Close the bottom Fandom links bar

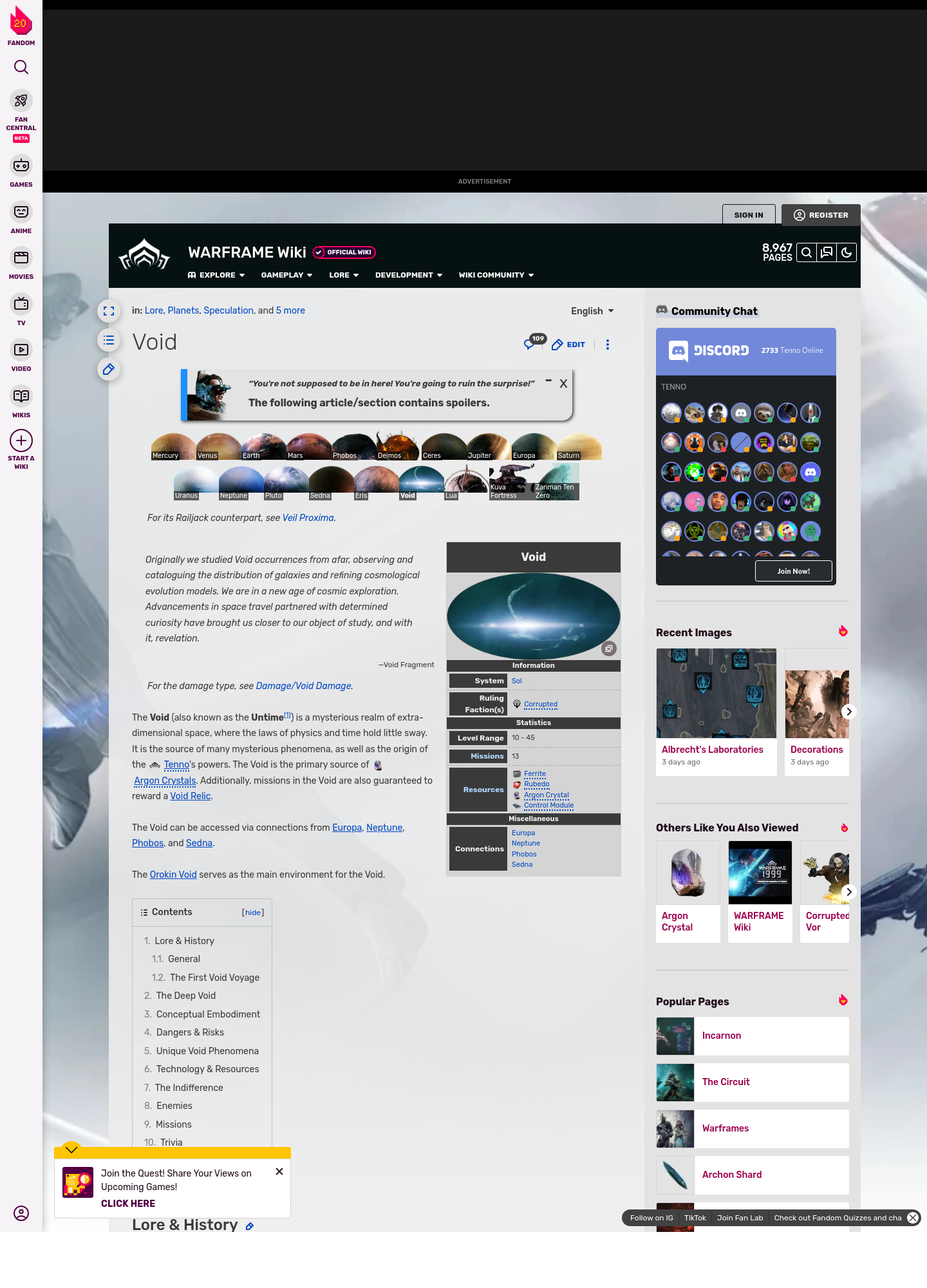913,1218
